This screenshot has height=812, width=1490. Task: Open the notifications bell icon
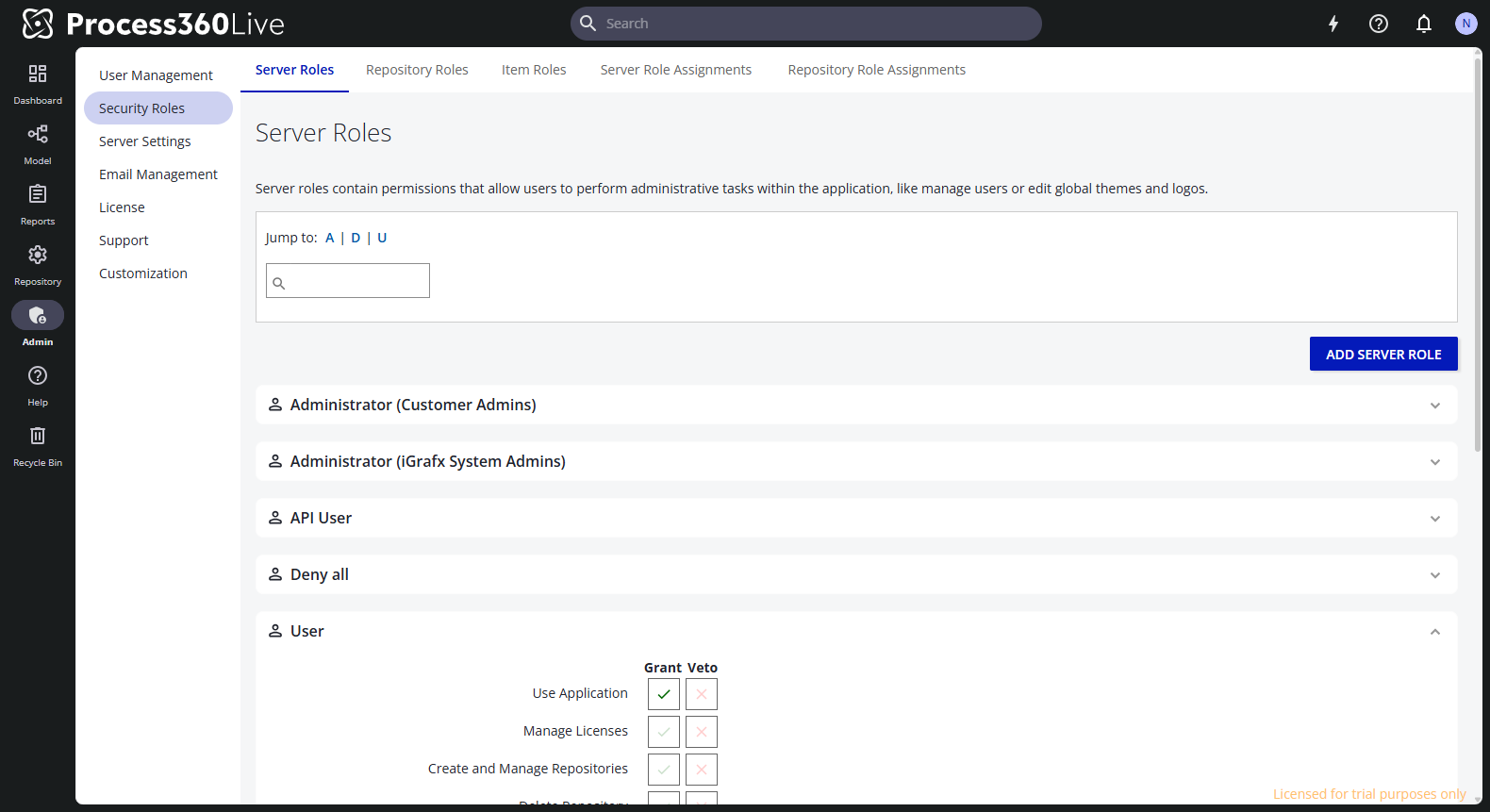pos(1424,24)
